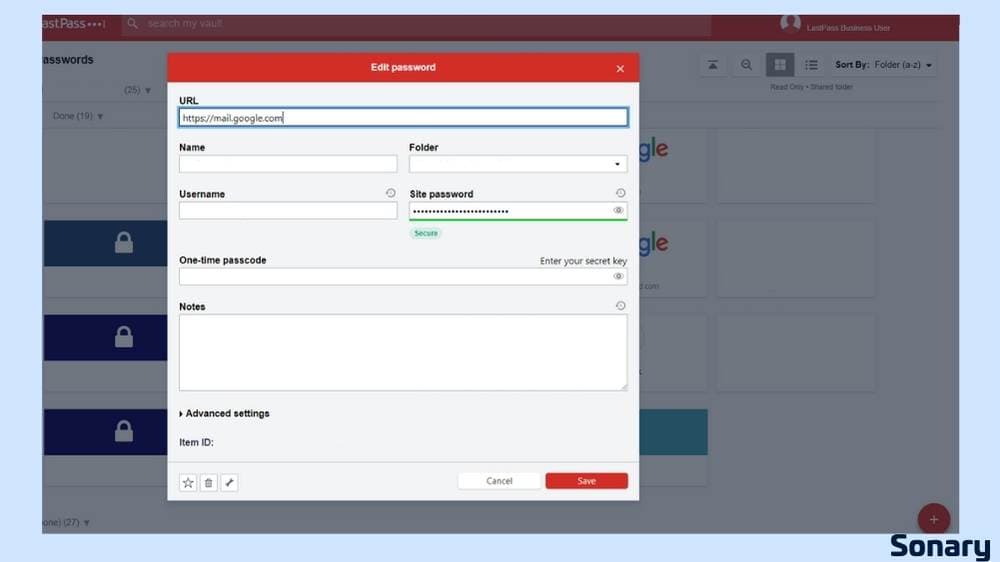Screen dimensions: 1000x562
Task: Mark item as favorite with star icon
Action: (x=188, y=483)
